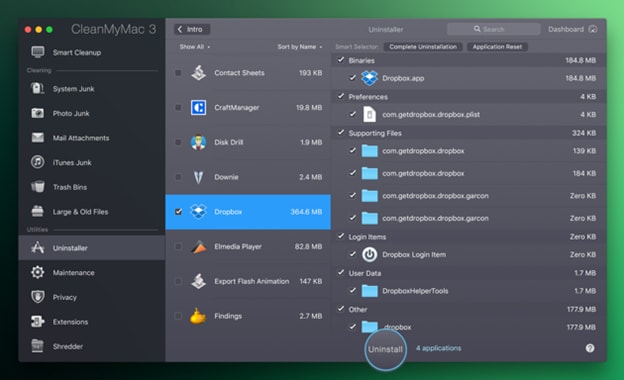
Task: Click the Dropbox app icon in list
Action: coord(198,211)
